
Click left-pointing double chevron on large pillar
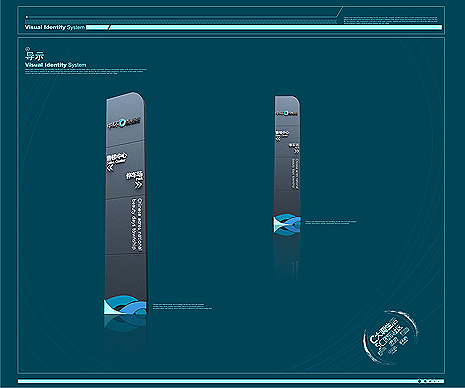[x=110, y=168]
